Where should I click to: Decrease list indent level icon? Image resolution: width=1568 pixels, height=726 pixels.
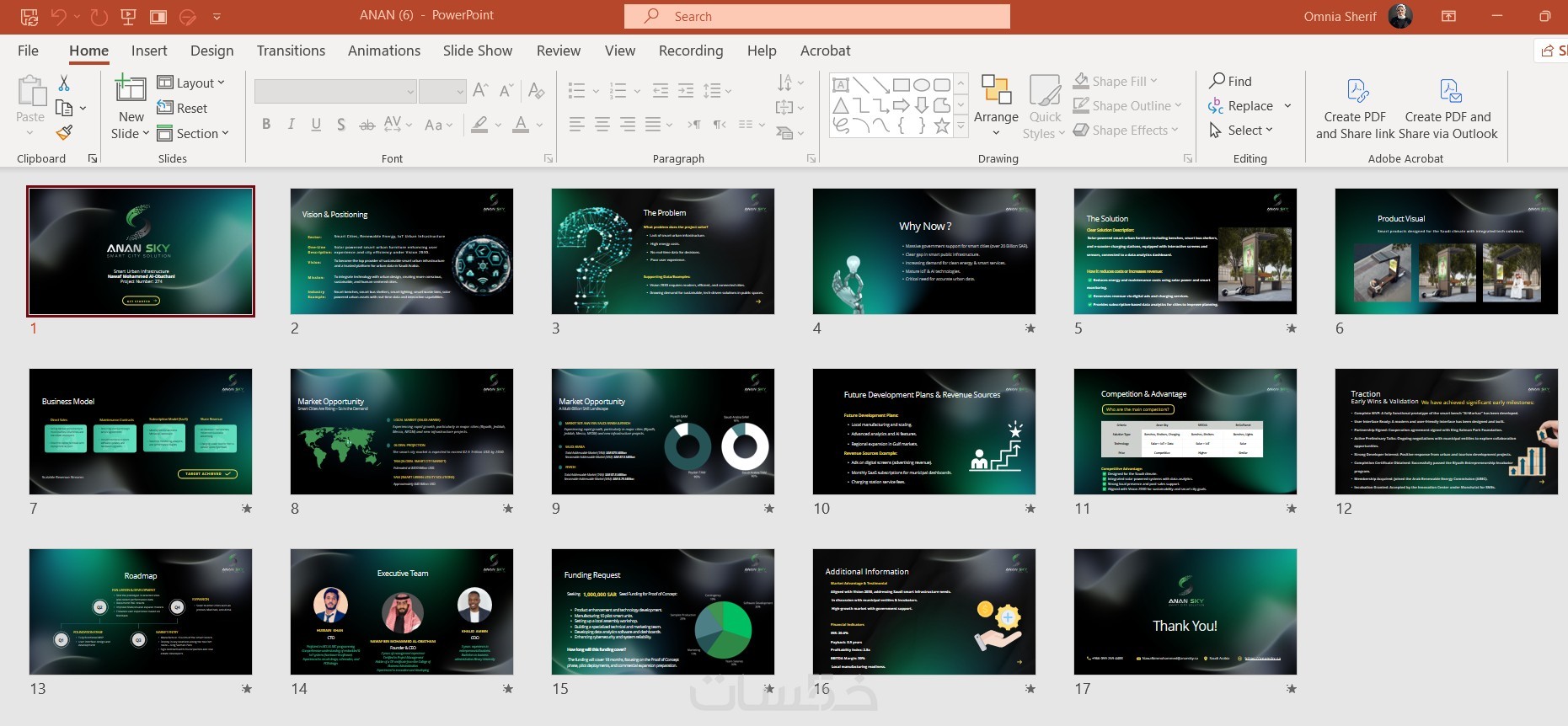tap(661, 90)
